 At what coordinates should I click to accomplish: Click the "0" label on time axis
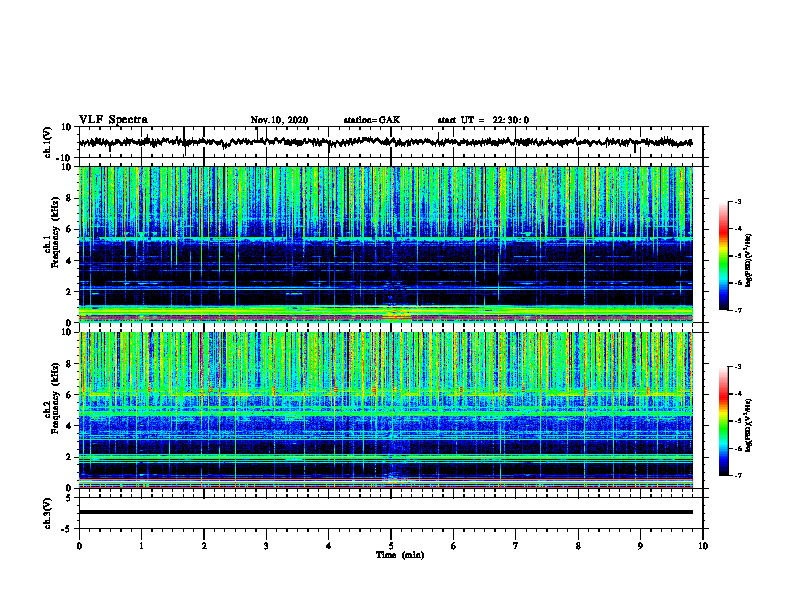tap(79, 546)
